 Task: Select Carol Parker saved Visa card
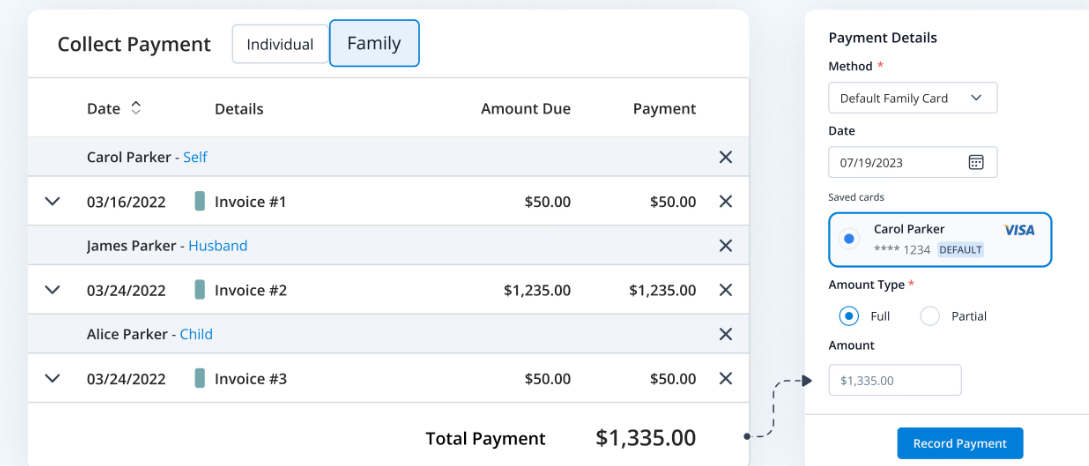click(849, 239)
